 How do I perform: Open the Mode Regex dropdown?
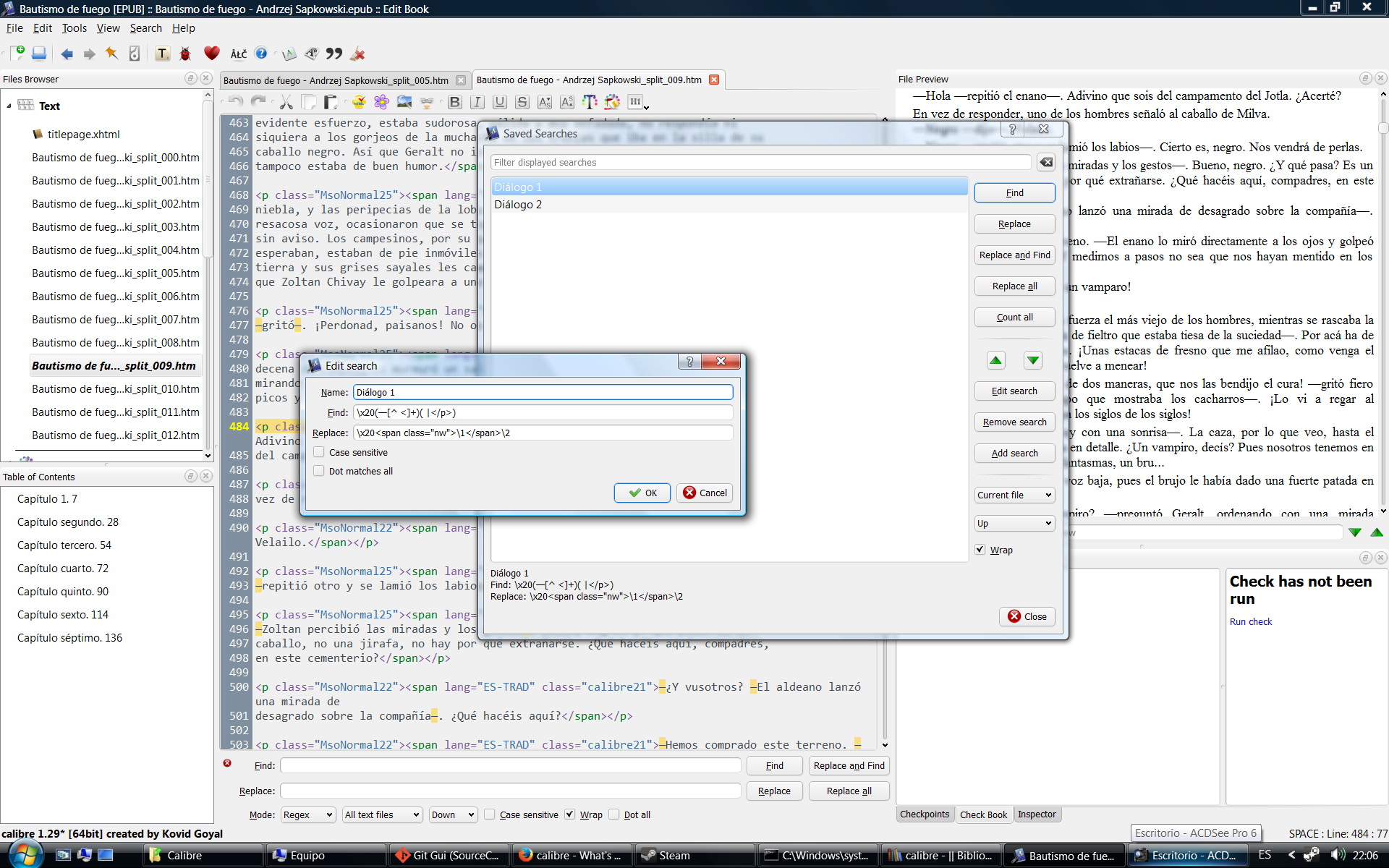point(307,815)
